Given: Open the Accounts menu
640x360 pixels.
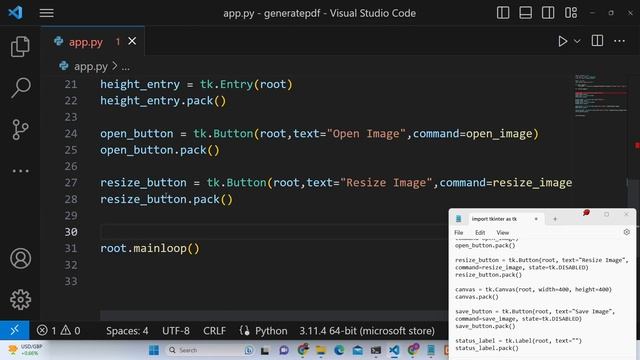Looking at the screenshot, I should 20,258.
